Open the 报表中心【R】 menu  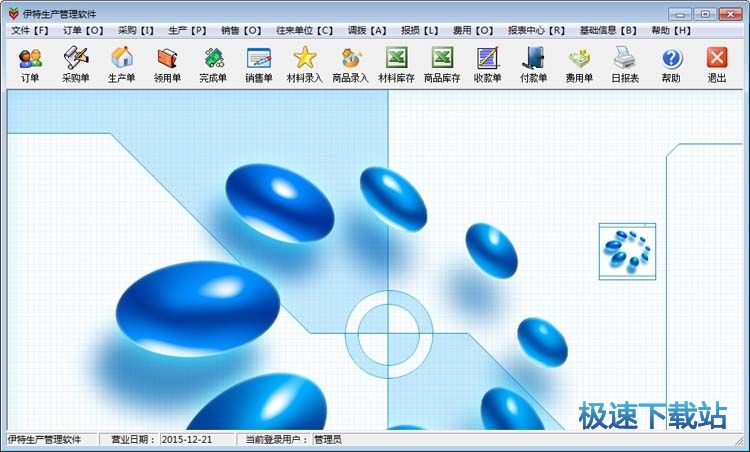[536, 31]
